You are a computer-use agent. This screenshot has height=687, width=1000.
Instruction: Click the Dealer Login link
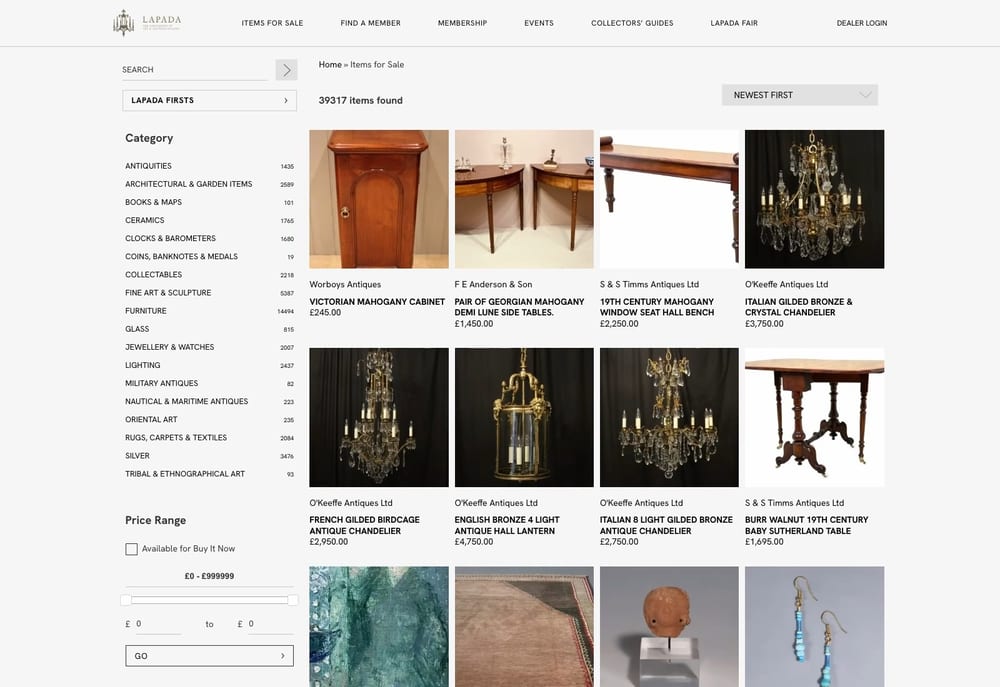pos(861,23)
